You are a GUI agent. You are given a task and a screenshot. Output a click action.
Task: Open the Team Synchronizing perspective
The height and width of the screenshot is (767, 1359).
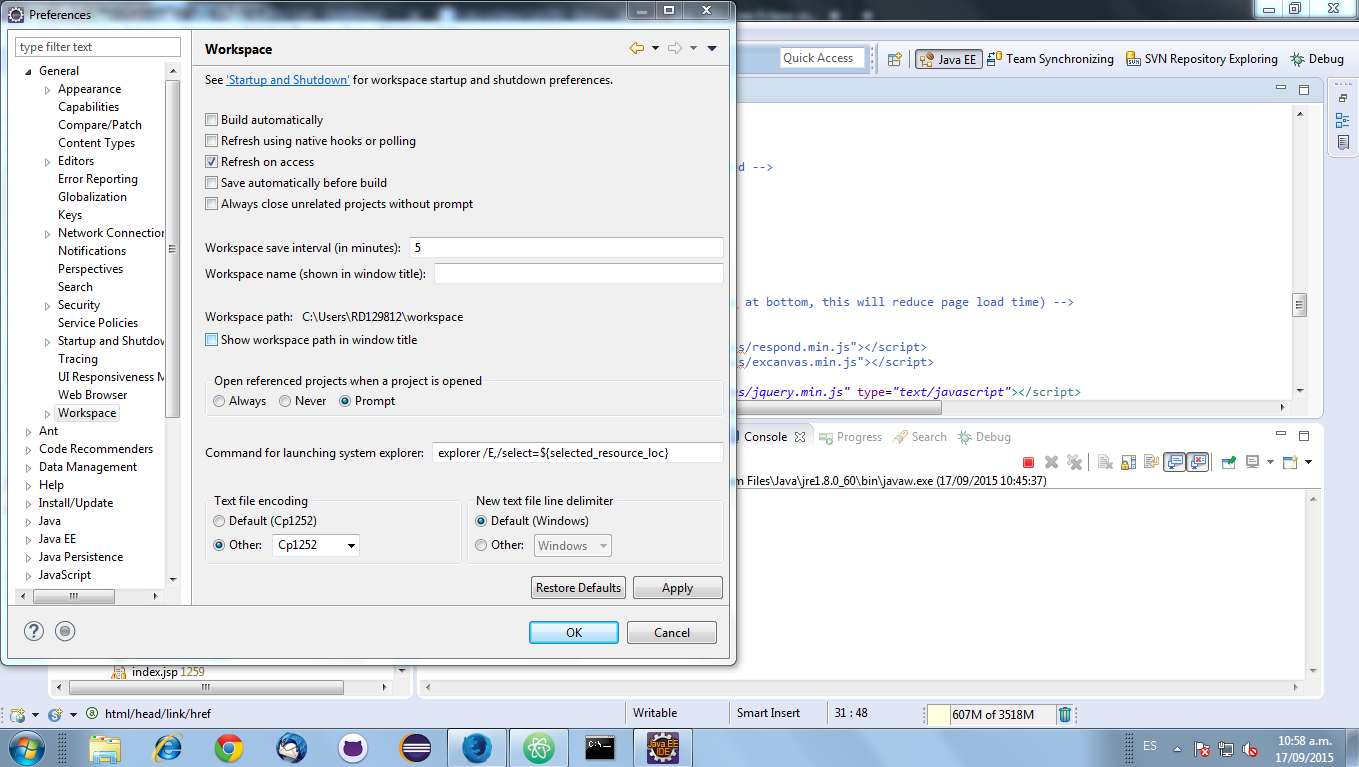coord(1050,59)
